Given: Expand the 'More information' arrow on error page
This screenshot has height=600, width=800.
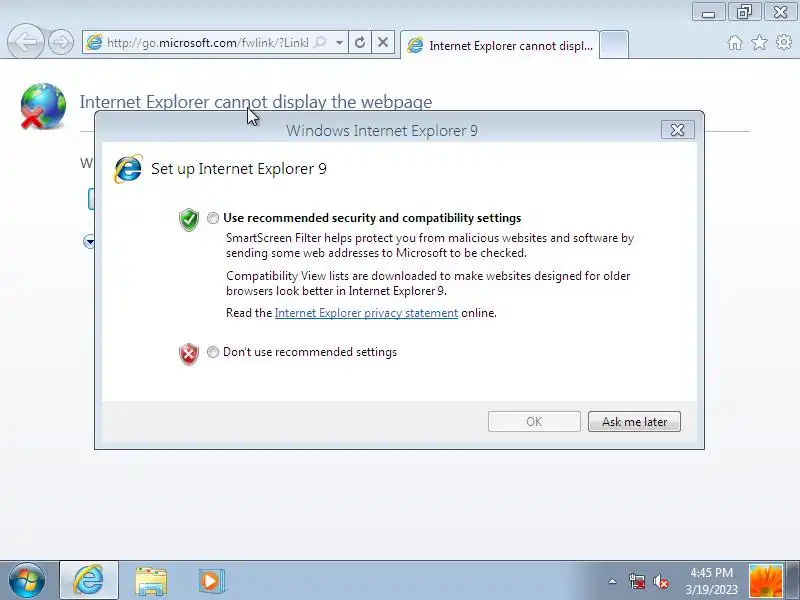Looking at the screenshot, I should pyautogui.click(x=89, y=241).
